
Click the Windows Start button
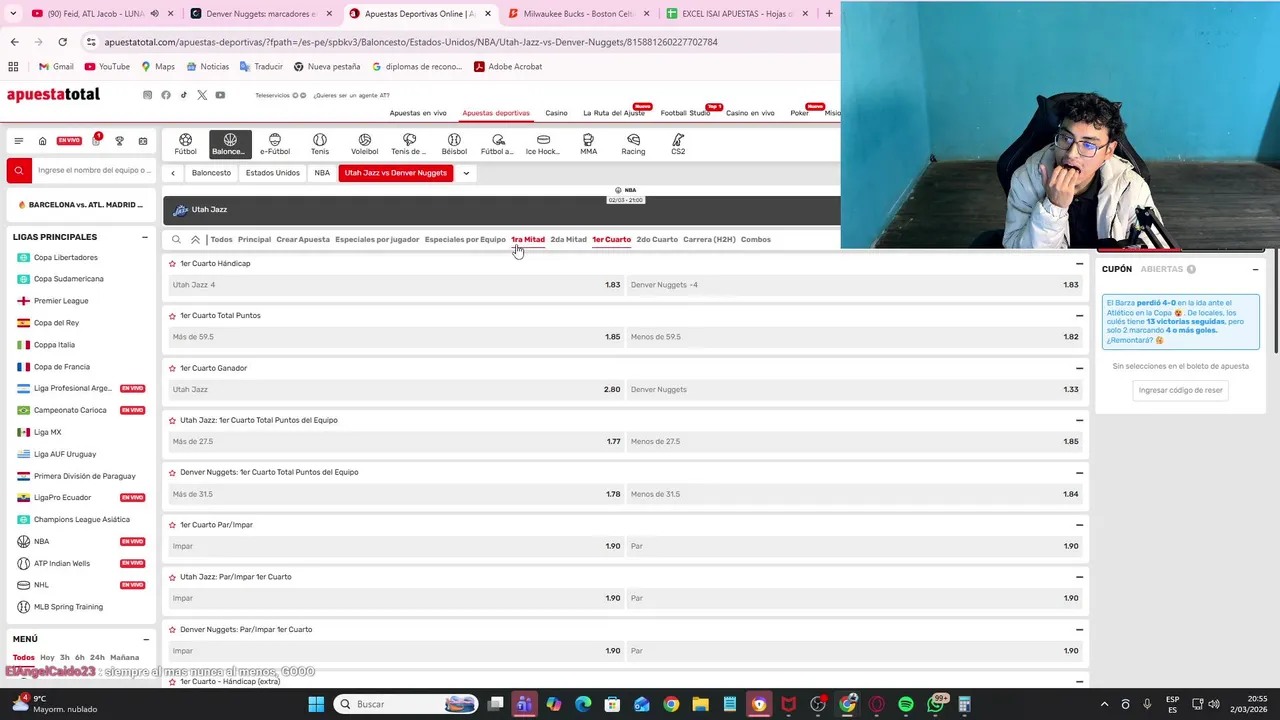[316, 704]
